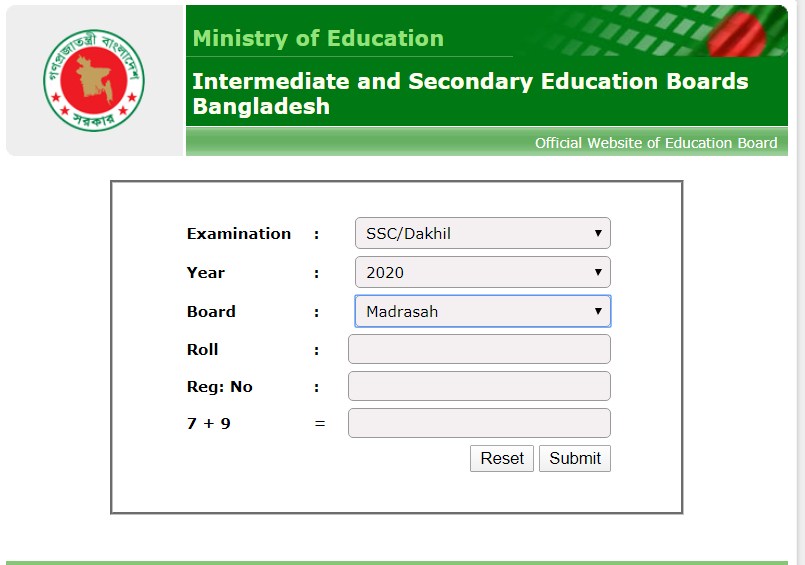Click the Year dropdown arrow
Image resolution: width=805 pixels, height=565 pixels.
pos(598,272)
